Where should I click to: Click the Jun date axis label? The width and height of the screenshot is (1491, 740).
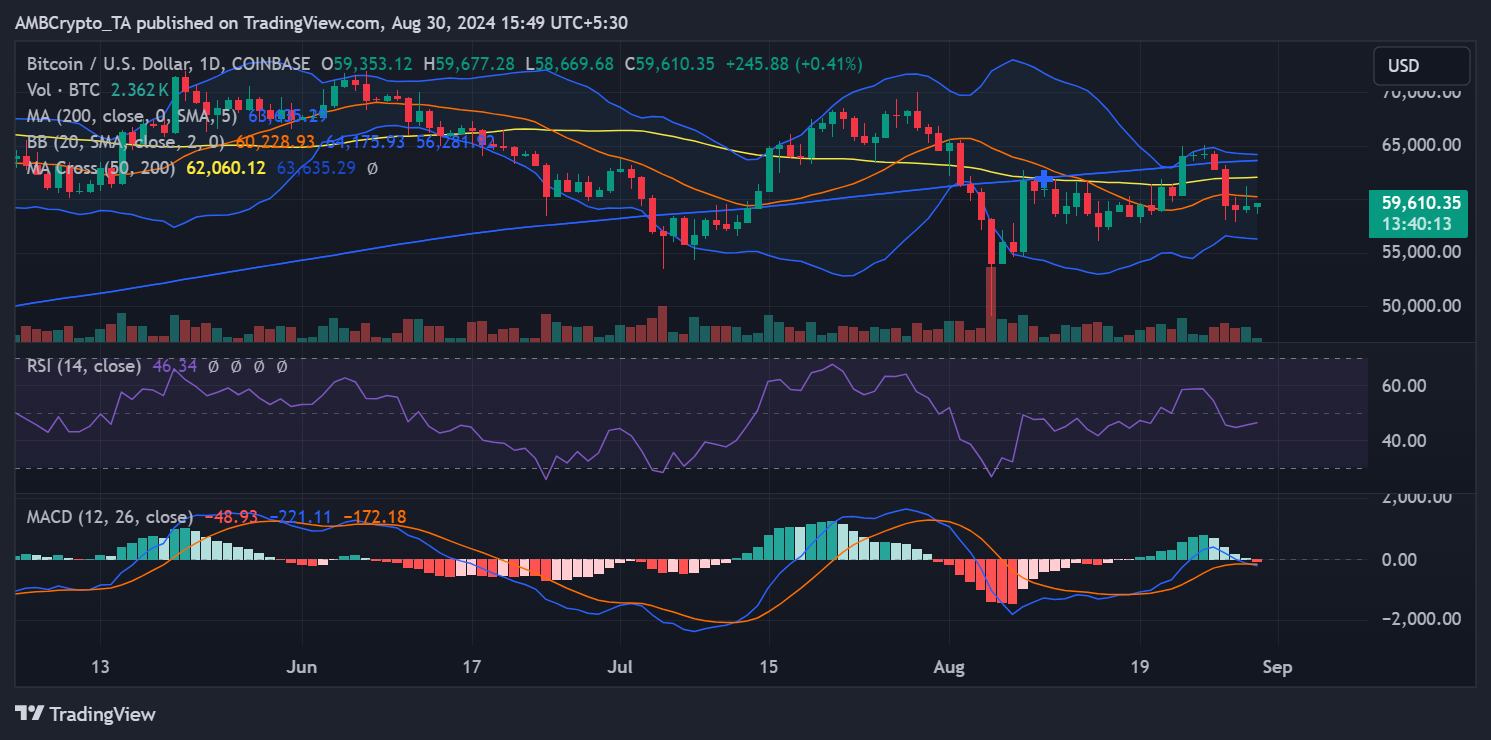pyautogui.click(x=302, y=667)
